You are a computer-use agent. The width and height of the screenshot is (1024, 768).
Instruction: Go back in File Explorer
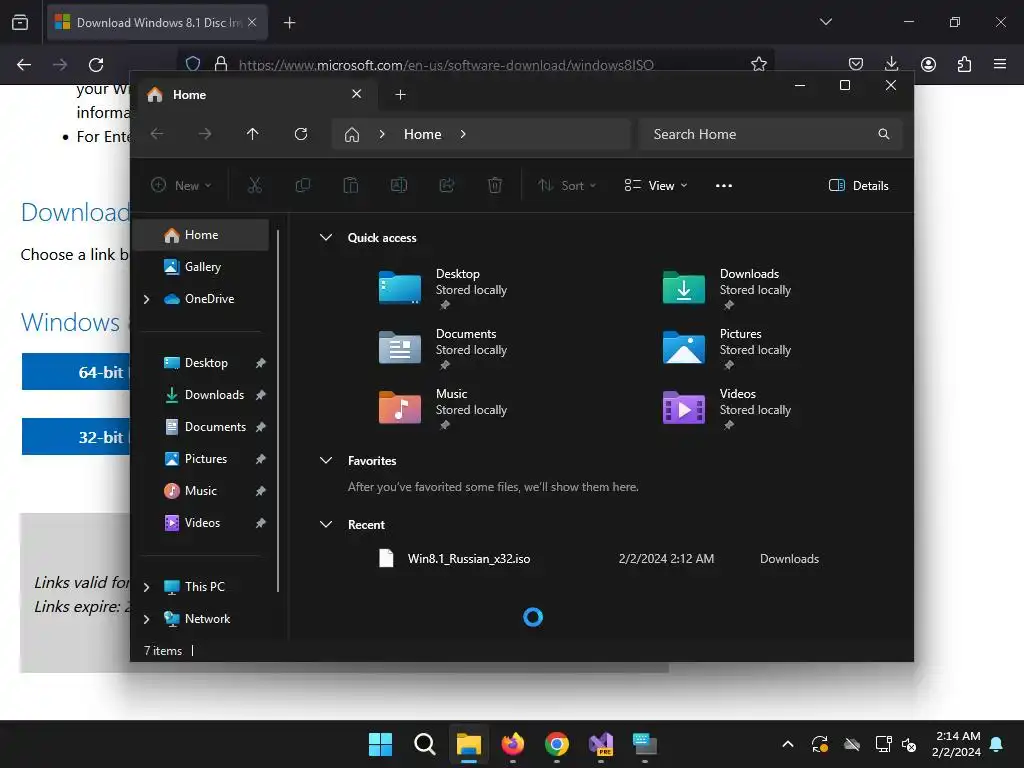click(x=157, y=134)
